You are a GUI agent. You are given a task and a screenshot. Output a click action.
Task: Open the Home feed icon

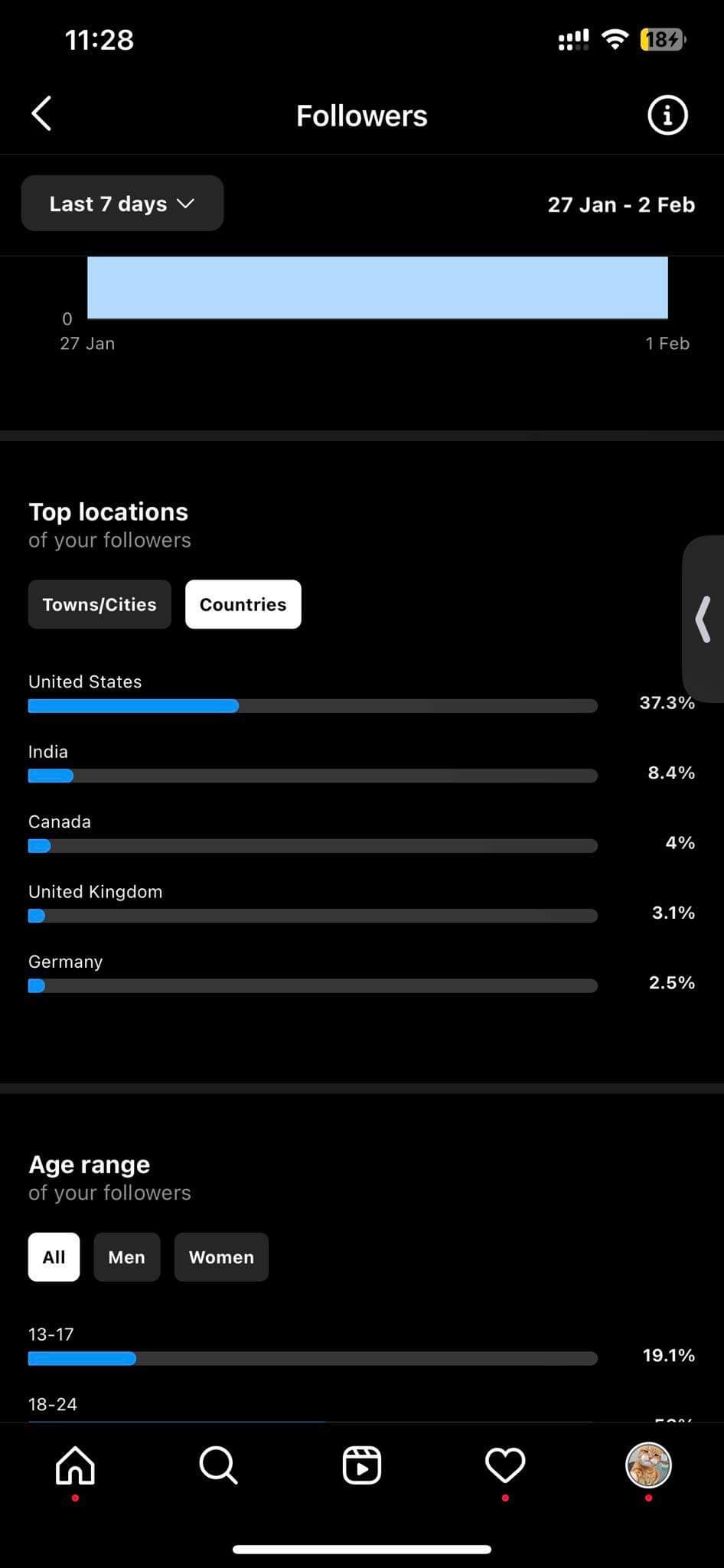75,1465
